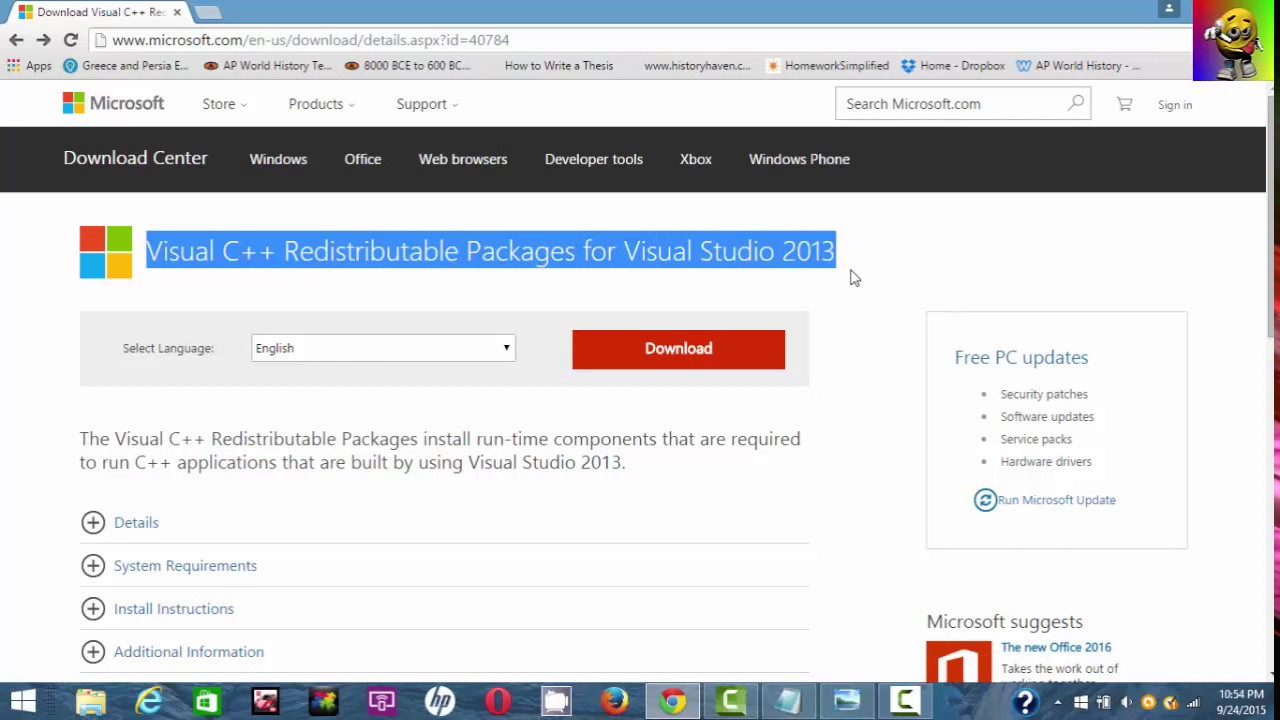The image size is (1280, 720).
Task: Select Windows in Download Center nav
Action: 278,159
